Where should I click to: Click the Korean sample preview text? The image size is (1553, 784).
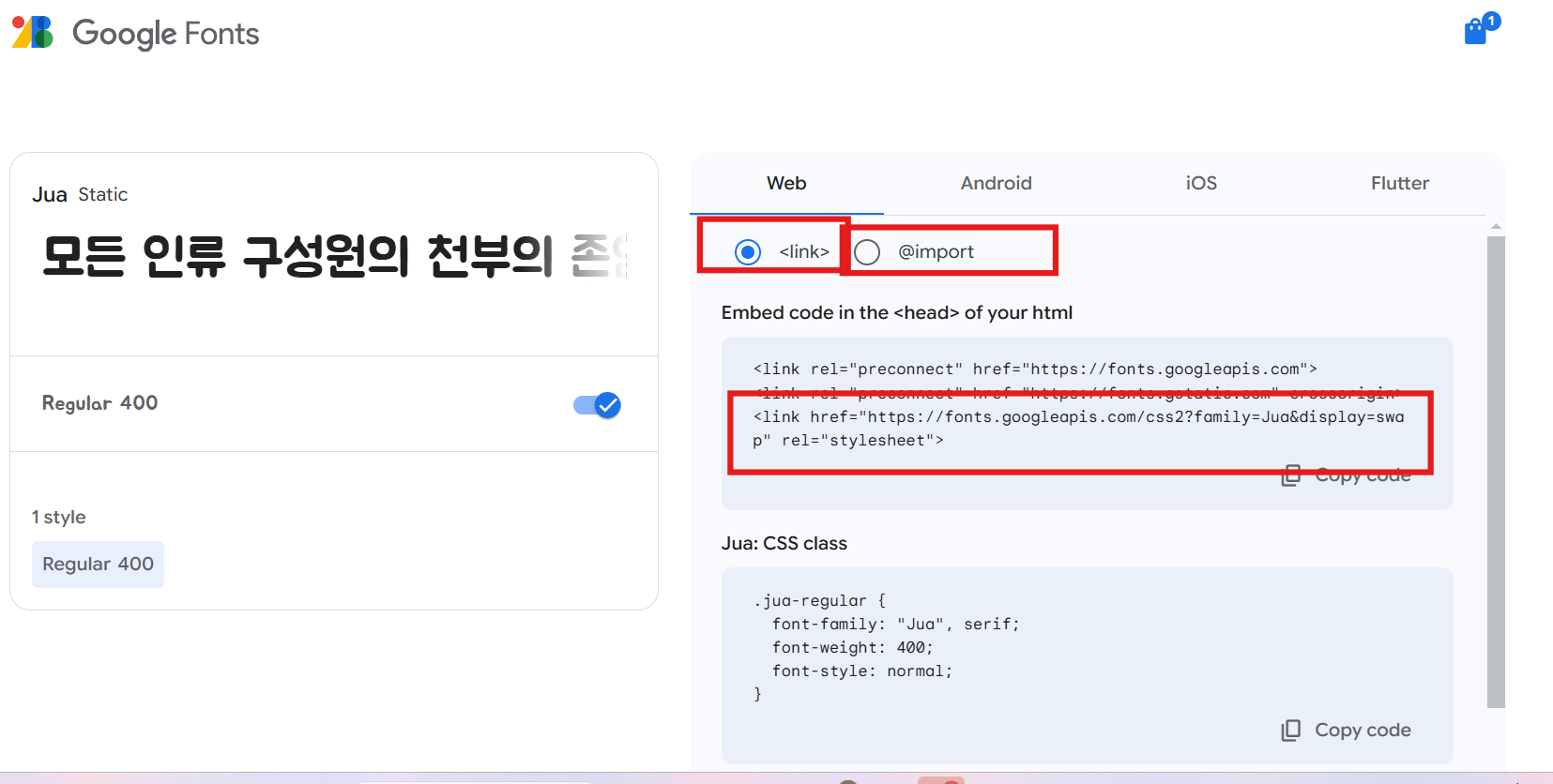pos(334,256)
